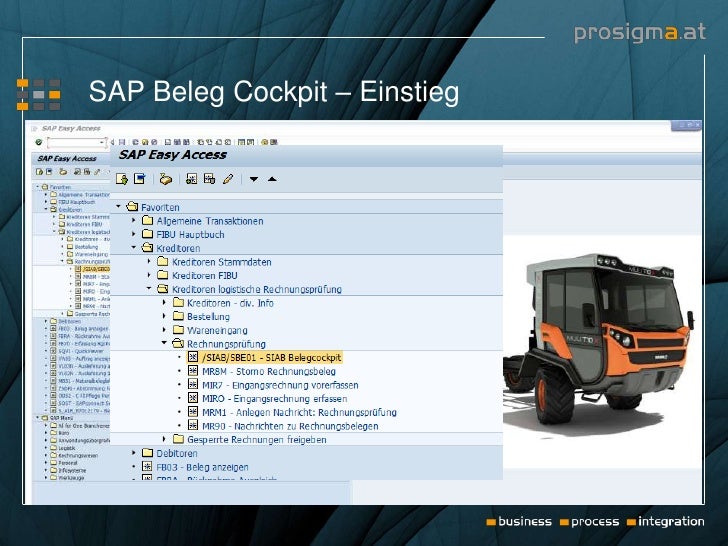Expand enlarged Allgemeine Transaktionen folder
Image resolution: width=728 pixels, height=546 pixels.
(x=134, y=220)
